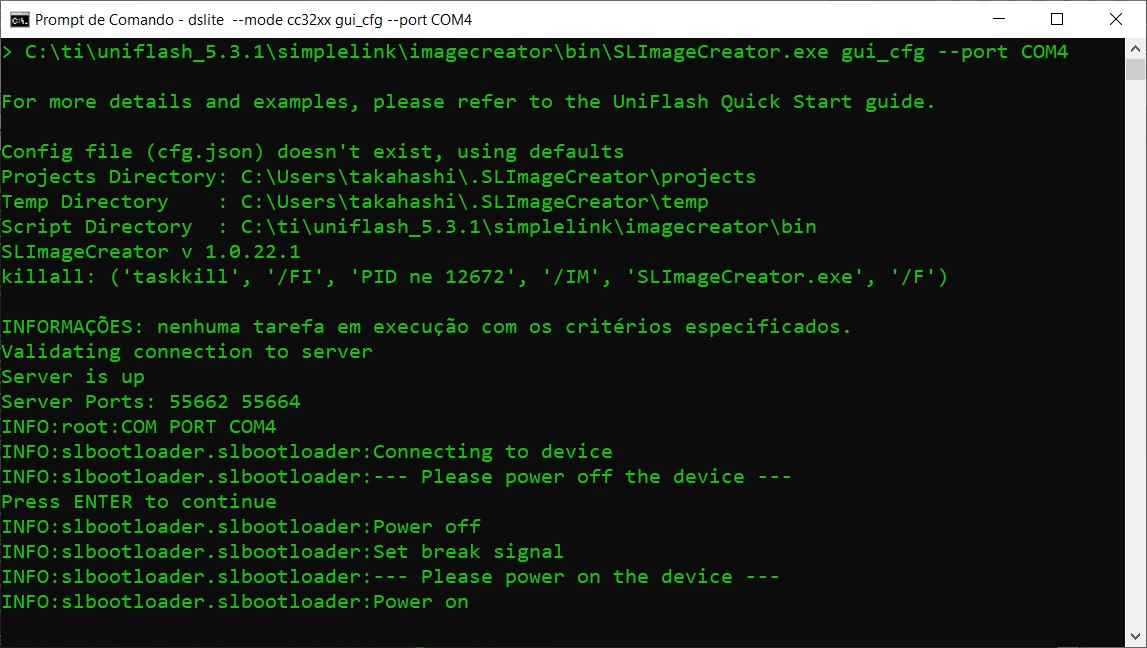This screenshot has height=648, width=1147.
Task: Close the Prompt de Comando window
Action: coord(1116,19)
